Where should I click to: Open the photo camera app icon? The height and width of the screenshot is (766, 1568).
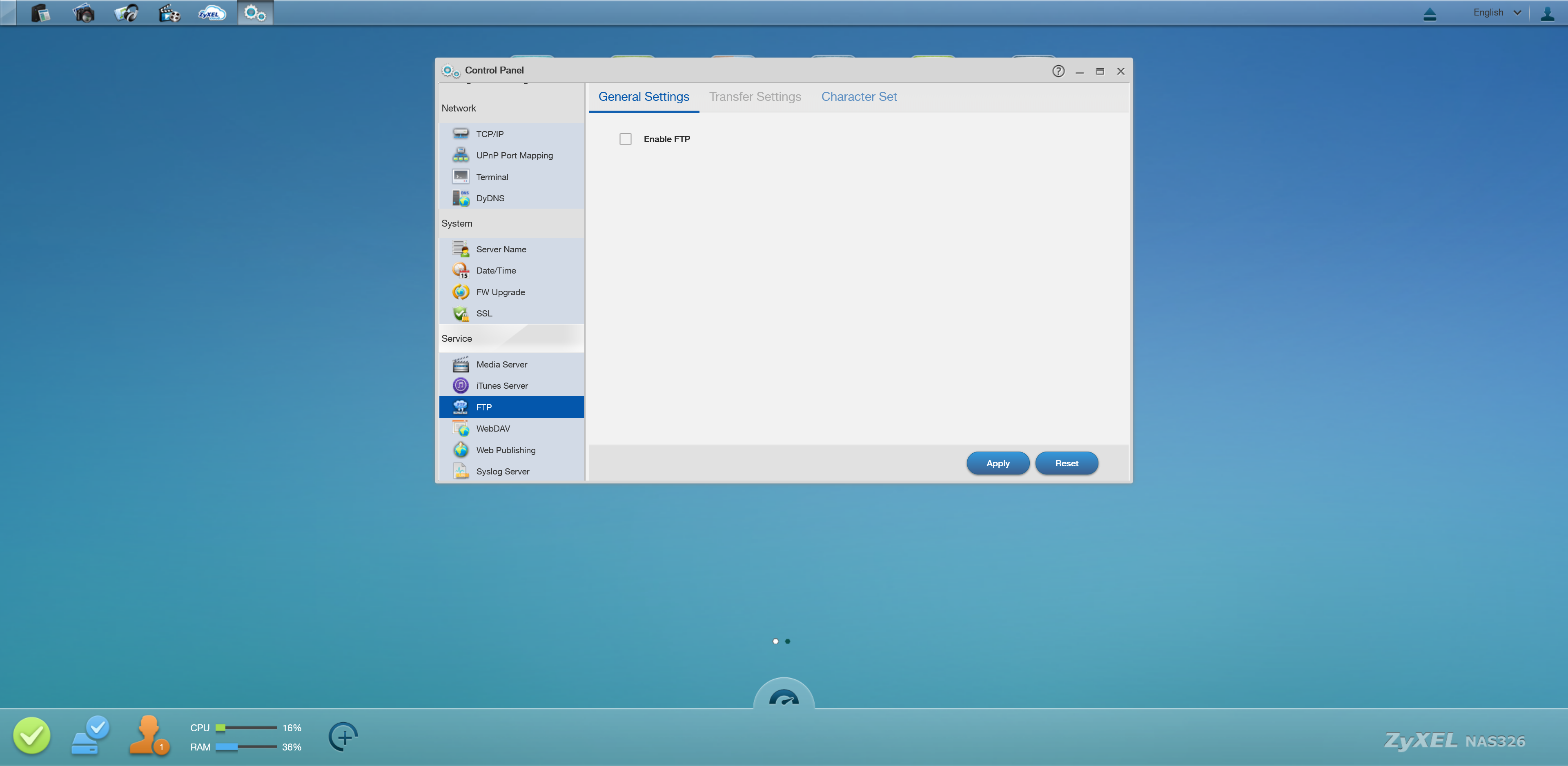pyautogui.click(x=83, y=13)
